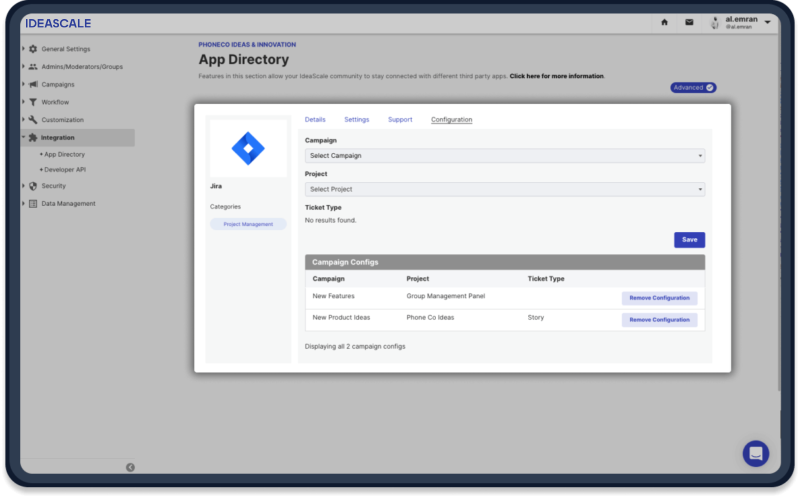
Task: Open Customization in sidebar
Action: pos(62,120)
